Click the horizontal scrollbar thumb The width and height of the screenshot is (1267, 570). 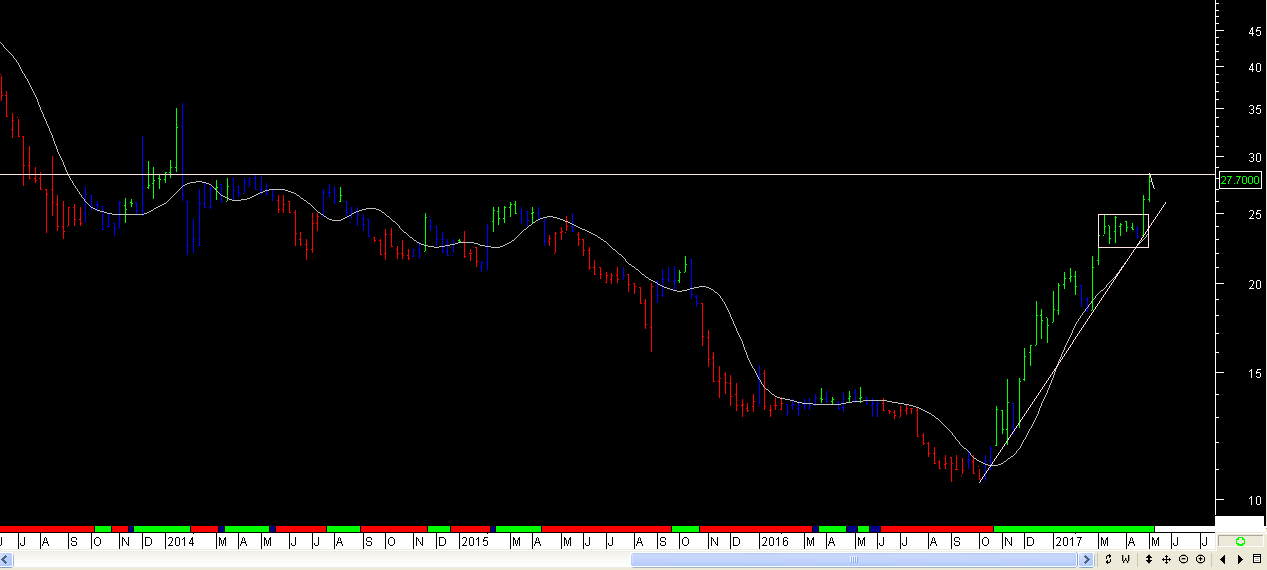click(854, 559)
